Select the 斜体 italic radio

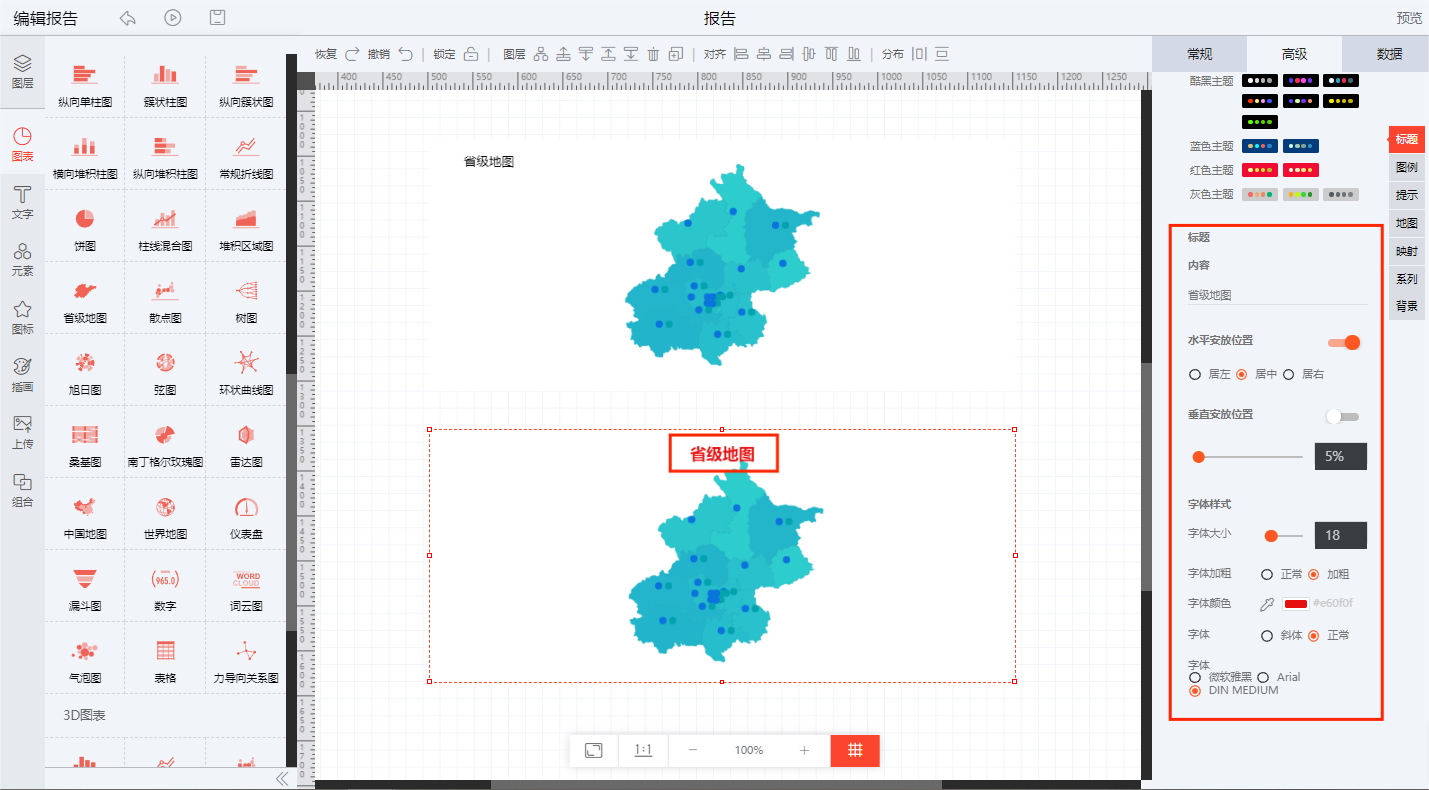pos(1267,635)
